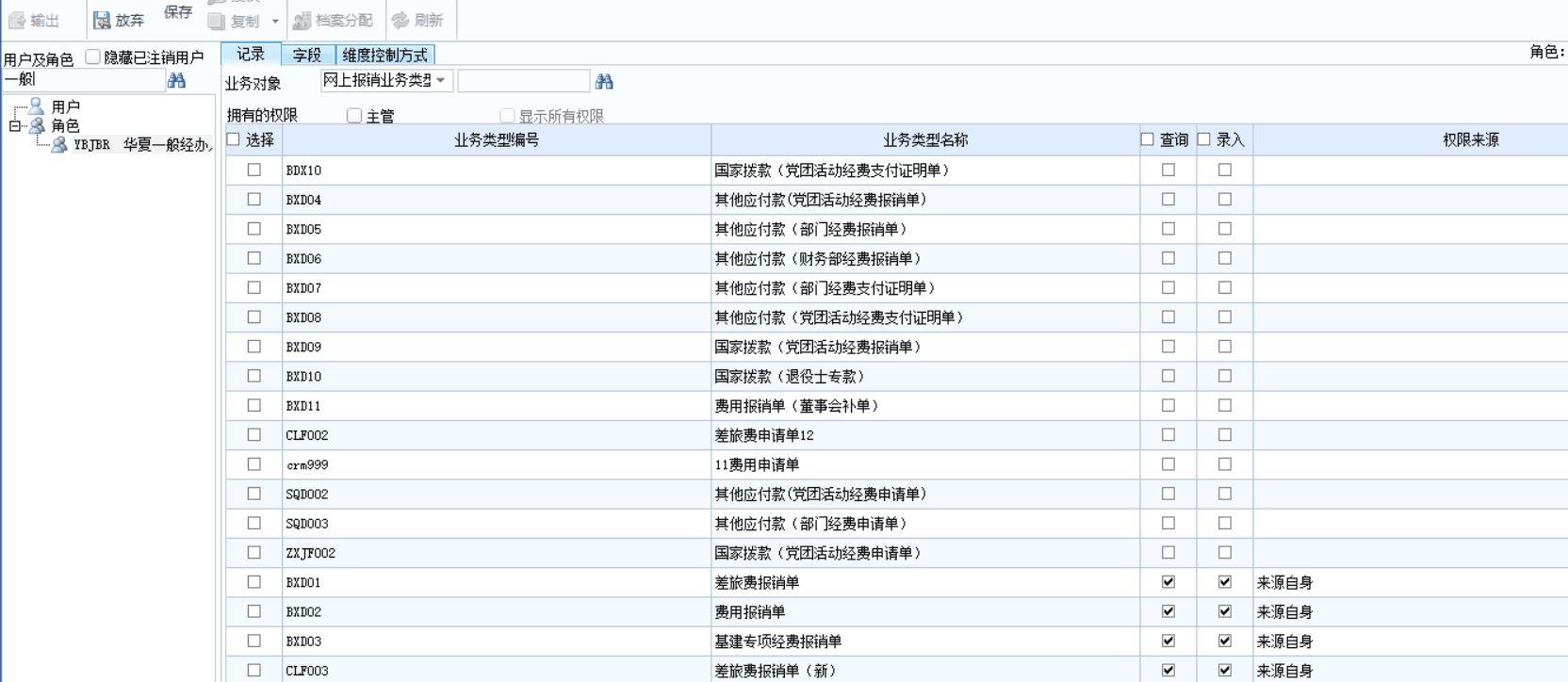
Task: Uncheck 查询 permission for BXD01 差旅费报销单
Action: [x=1168, y=581]
